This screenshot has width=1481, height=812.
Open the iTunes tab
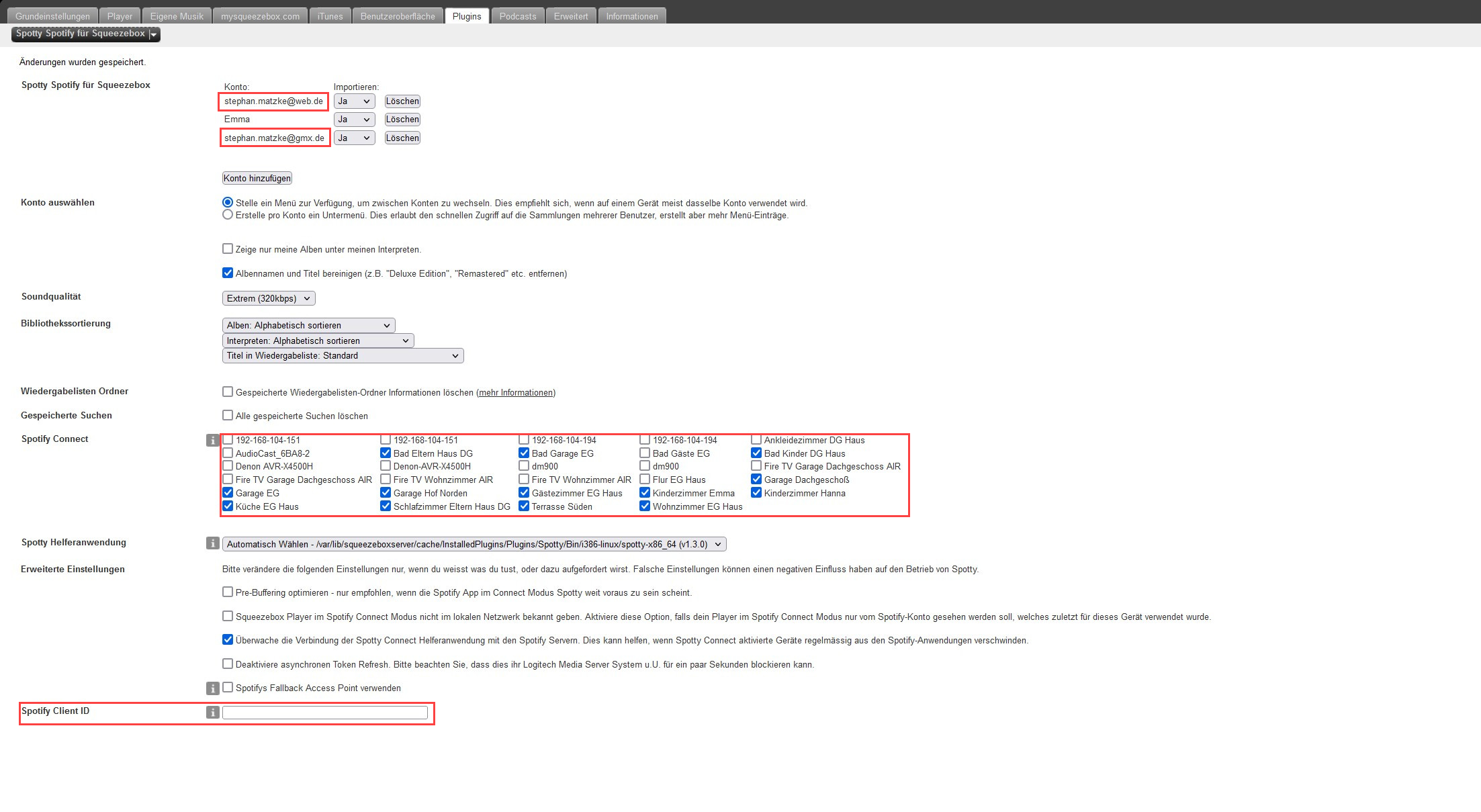click(330, 16)
